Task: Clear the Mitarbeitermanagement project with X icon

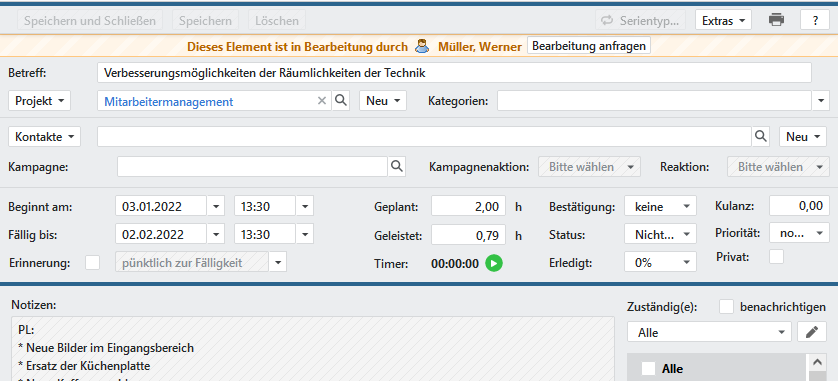Action: click(x=322, y=100)
